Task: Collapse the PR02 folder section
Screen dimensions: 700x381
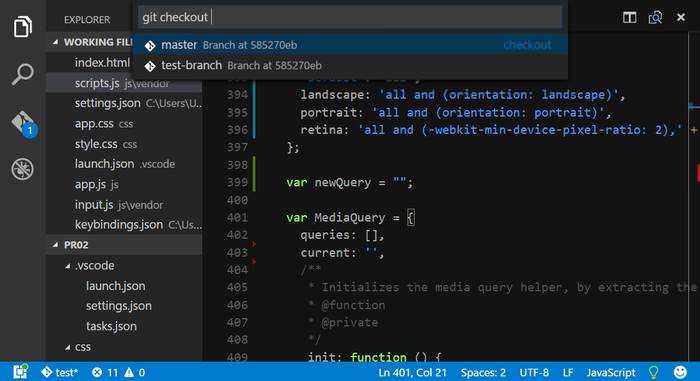Action: click(55, 245)
